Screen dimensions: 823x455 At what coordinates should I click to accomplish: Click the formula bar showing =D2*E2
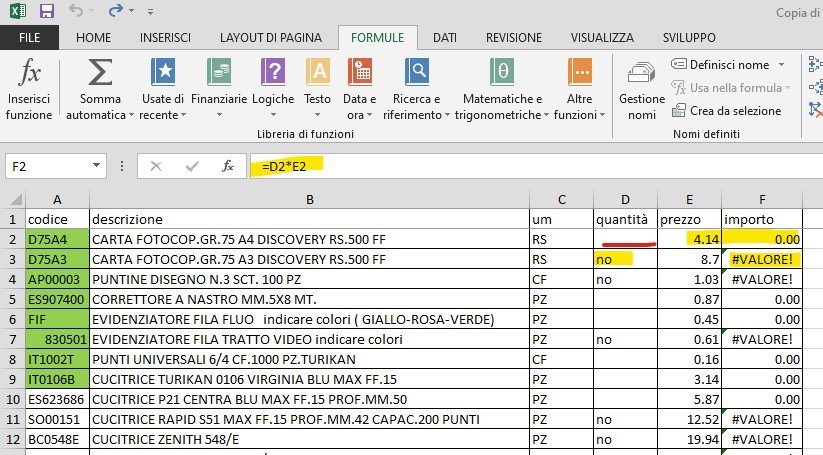(x=535, y=166)
